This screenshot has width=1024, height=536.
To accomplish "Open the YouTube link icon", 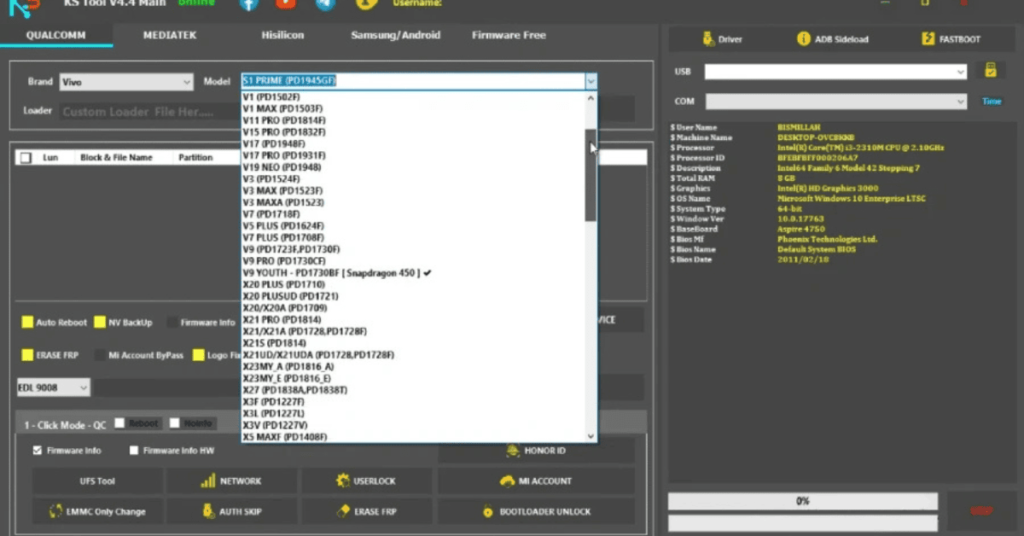I will (x=285, y=4).
